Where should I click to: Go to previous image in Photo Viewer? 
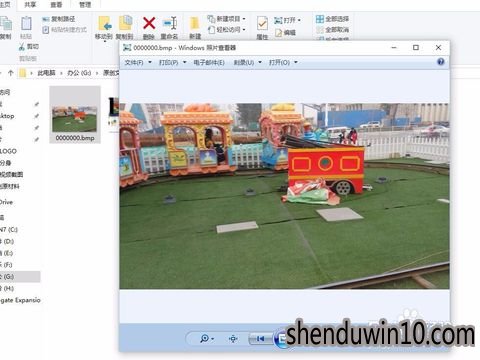click(260, 339)
